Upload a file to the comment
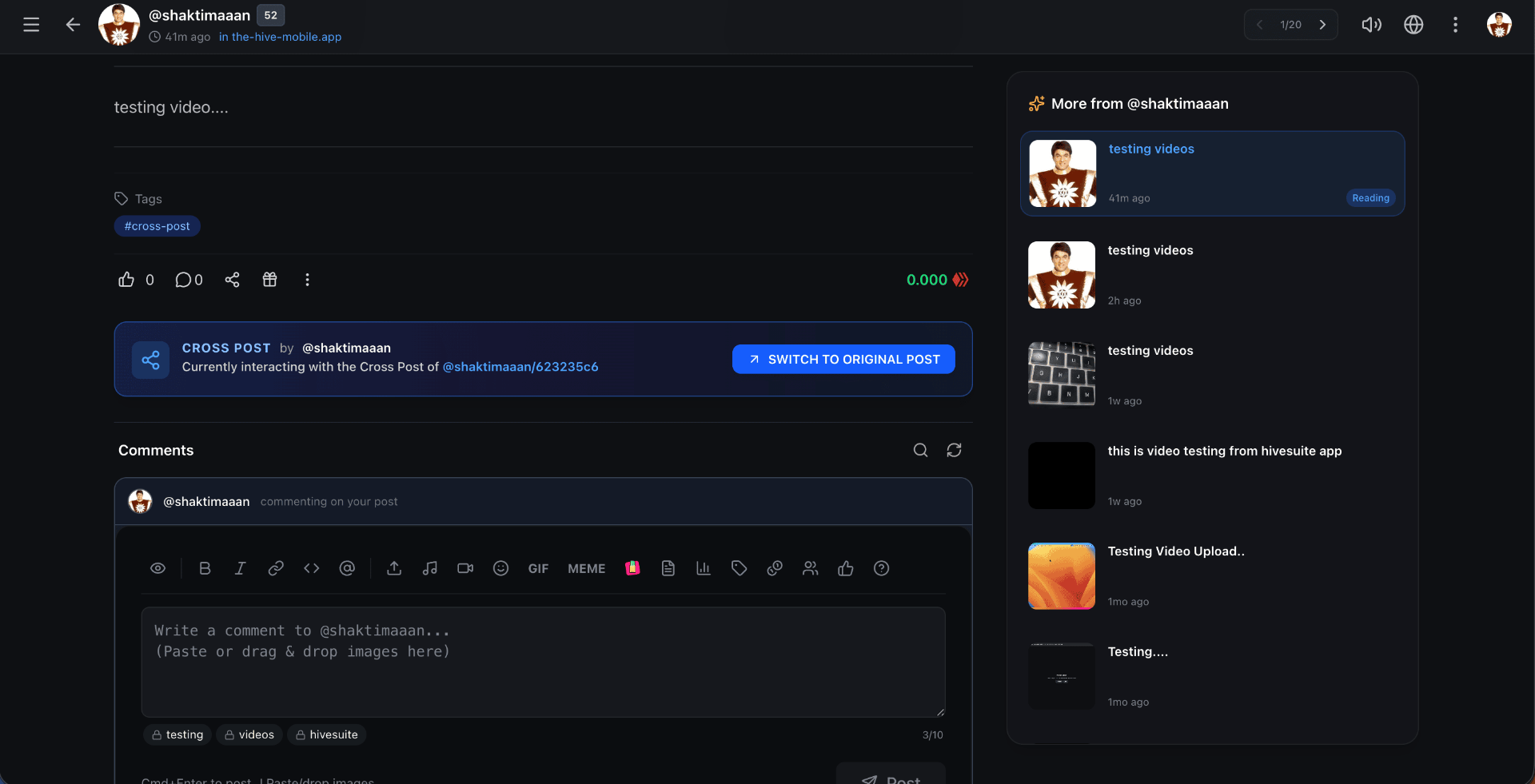The image size is (1535, 784). pos(394,568)
